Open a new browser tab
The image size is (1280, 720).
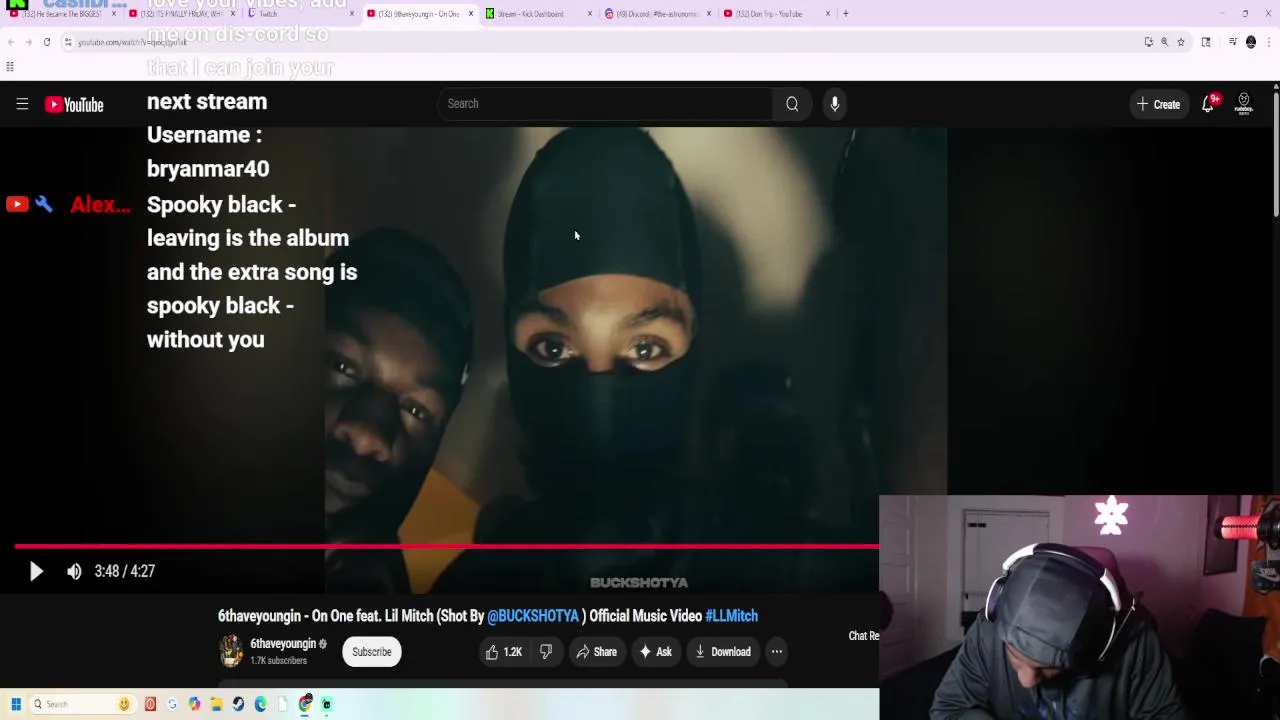pyautogui.click(x=845, y=14)
